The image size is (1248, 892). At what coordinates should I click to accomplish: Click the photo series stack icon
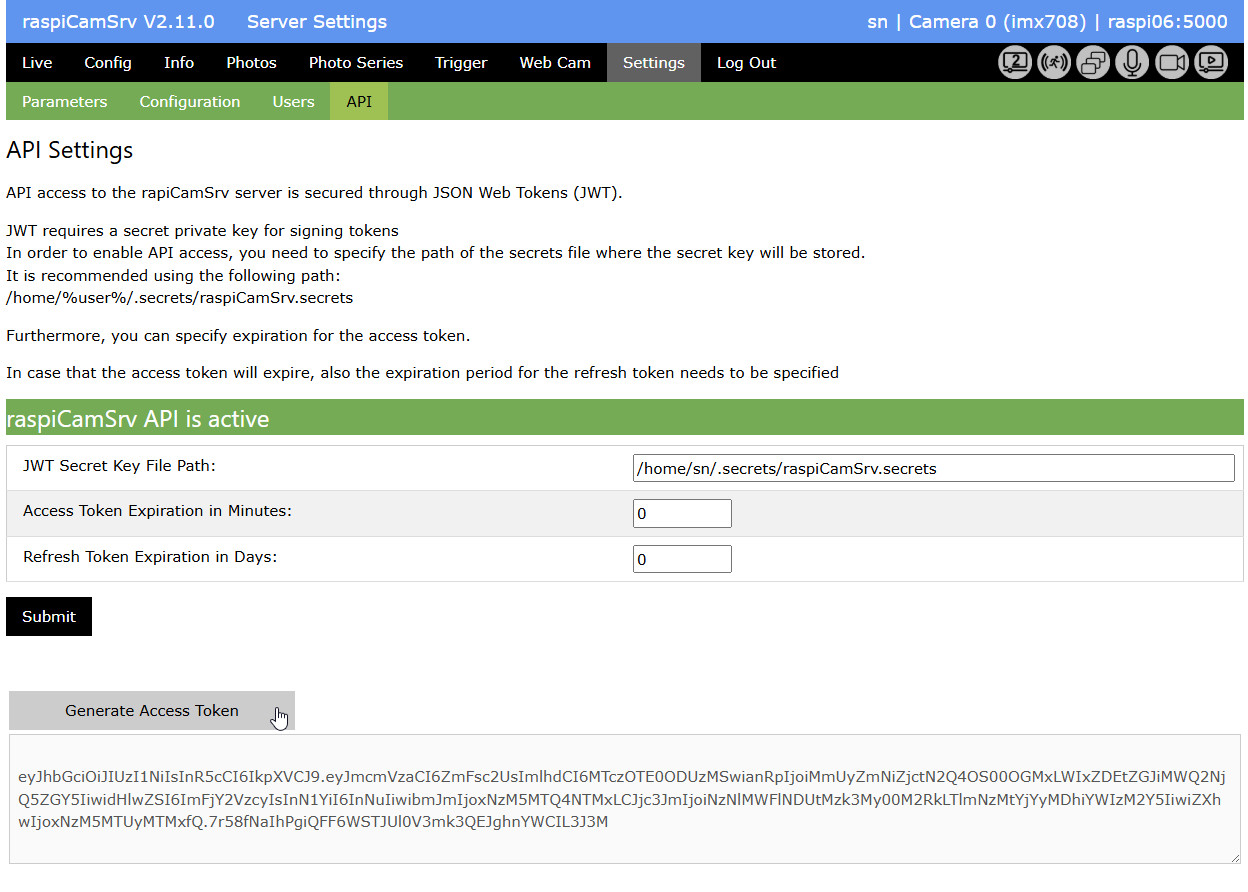(1093, 62)
